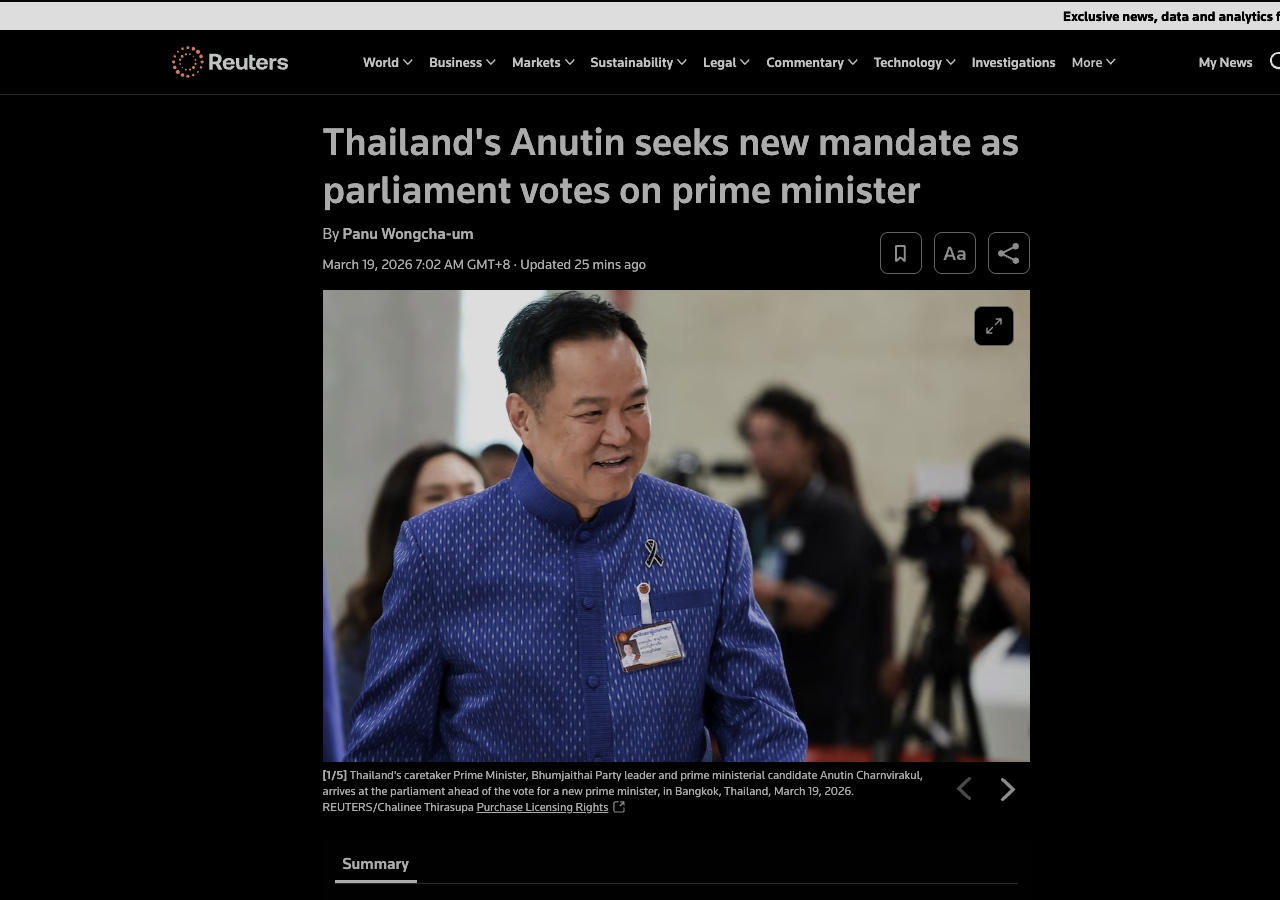Bookmark this article with the save icon
The width and height of the screenshot is (1280, 900).
[x=901, y=253]
